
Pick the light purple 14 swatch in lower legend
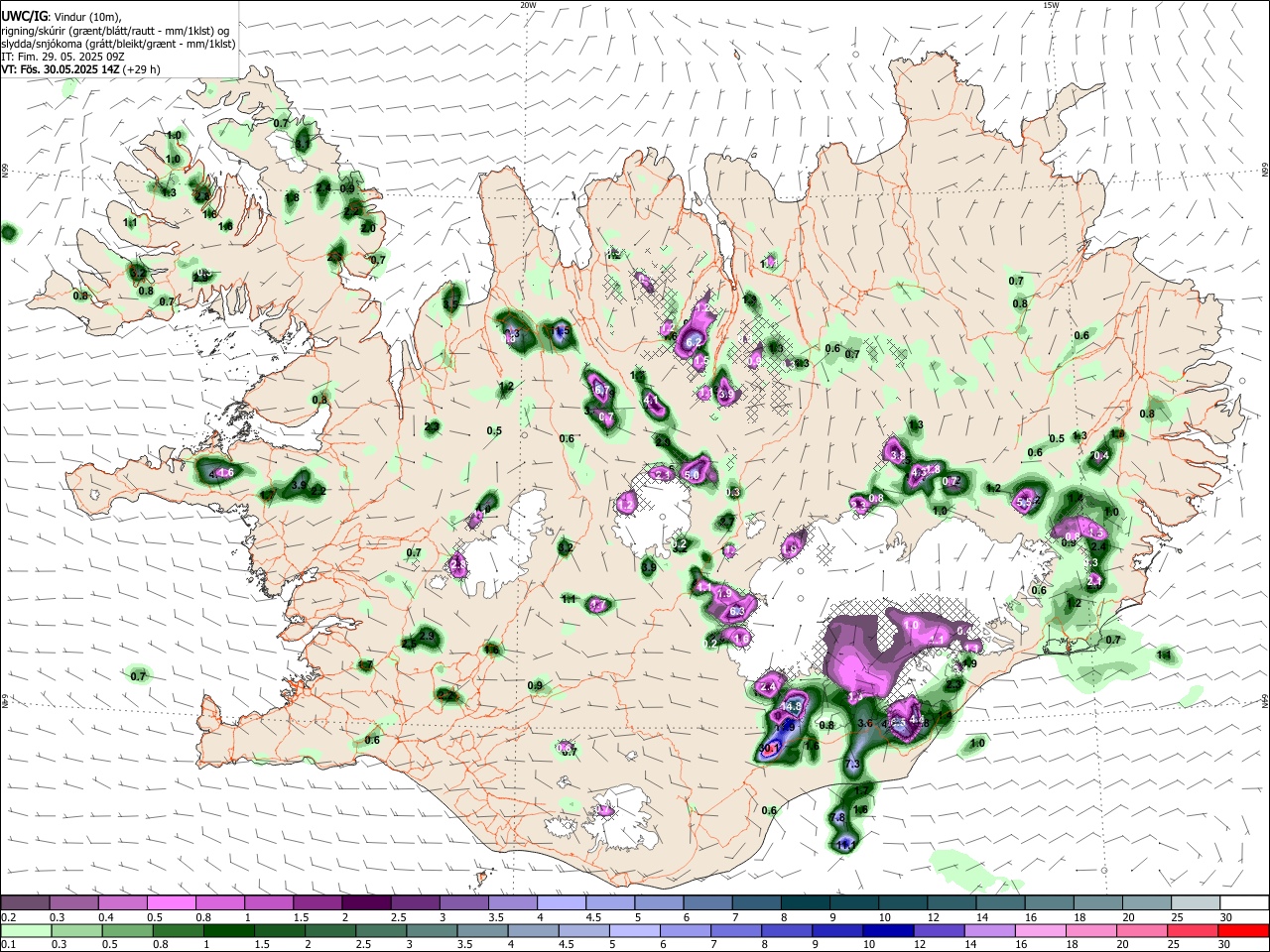click(x=989, y=930)
